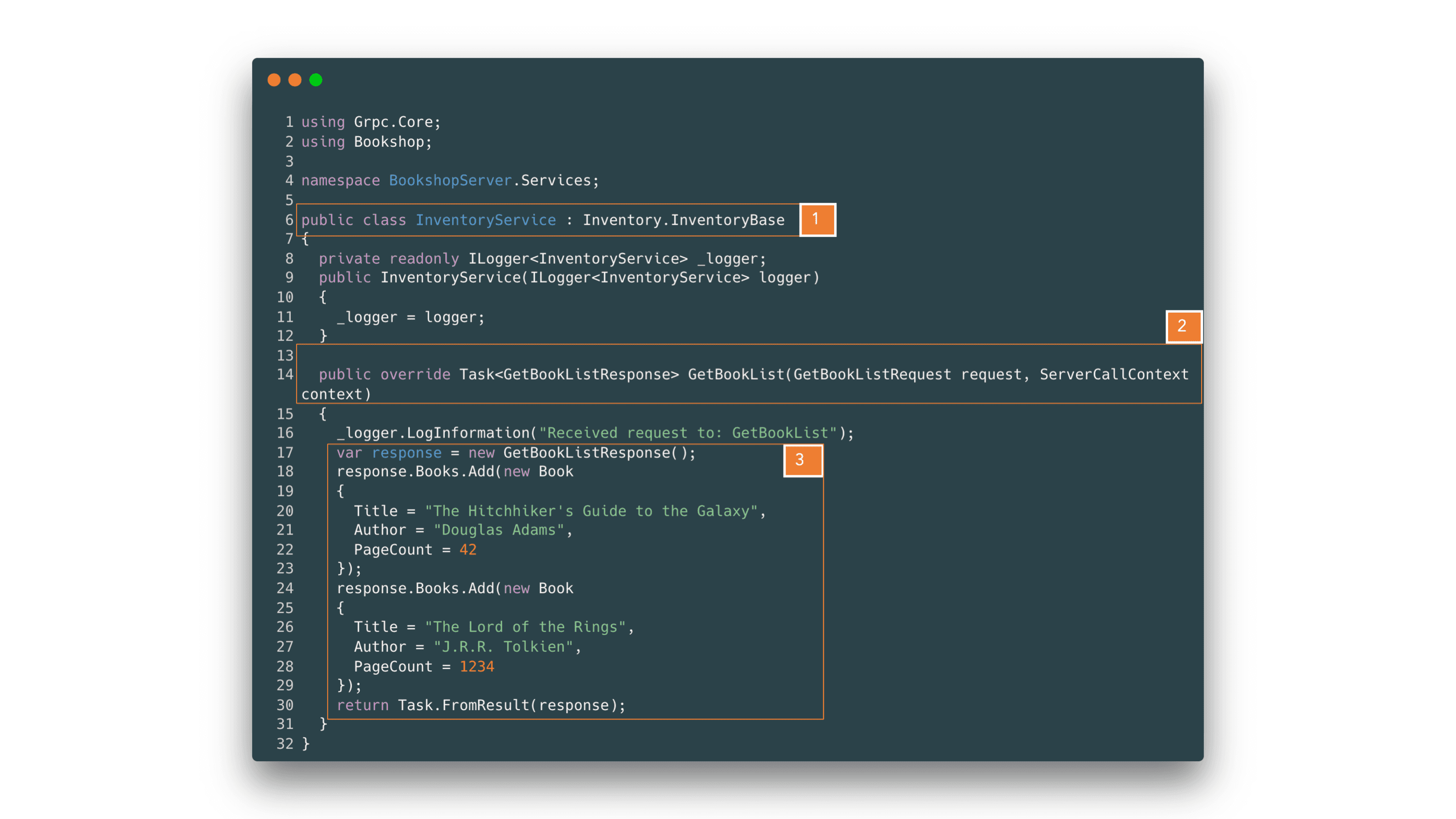Click the BookshopServer.Services namespace declaration

tap(450, 180)
